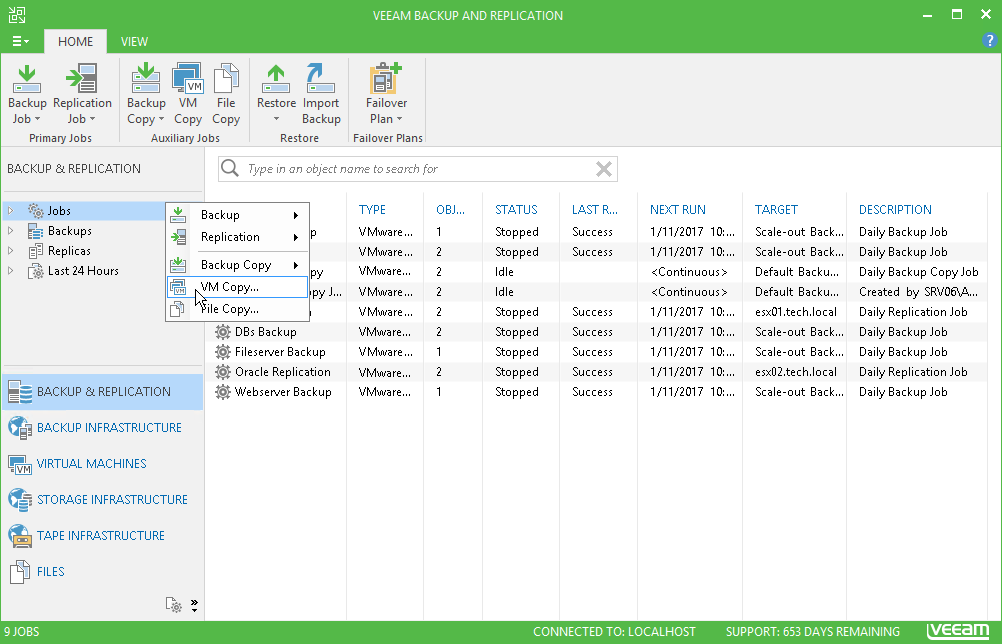Sort by the TYPE column header

(372, 210)
